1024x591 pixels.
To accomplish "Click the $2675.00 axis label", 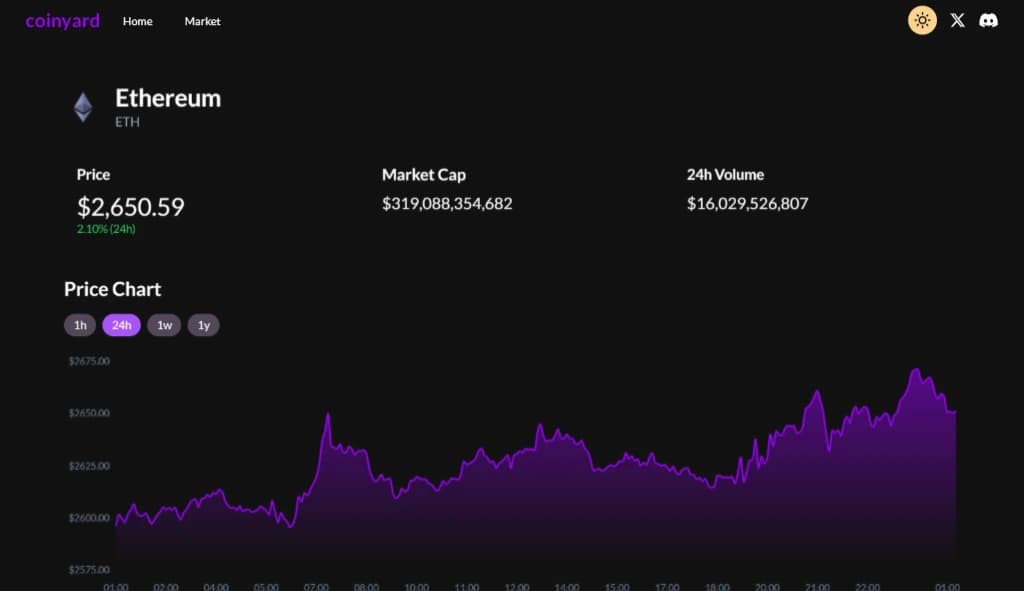I will (x=89, y=361).
